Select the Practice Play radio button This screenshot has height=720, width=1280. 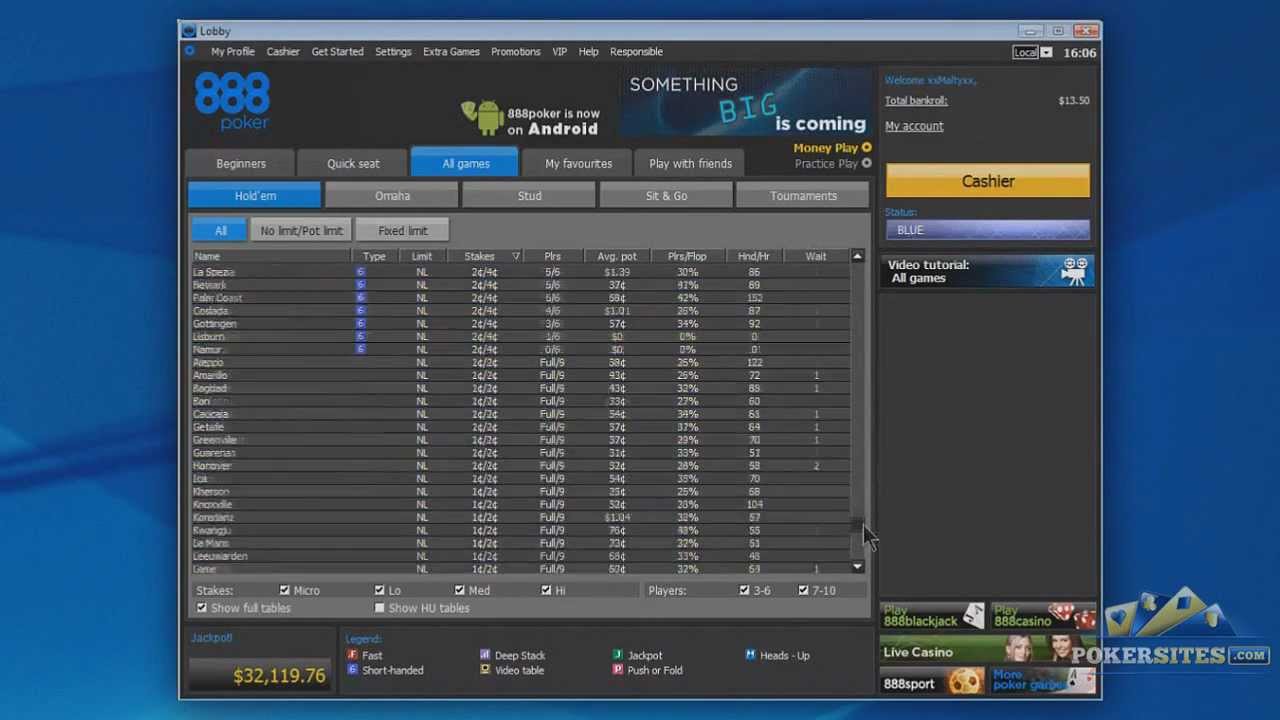866,163
